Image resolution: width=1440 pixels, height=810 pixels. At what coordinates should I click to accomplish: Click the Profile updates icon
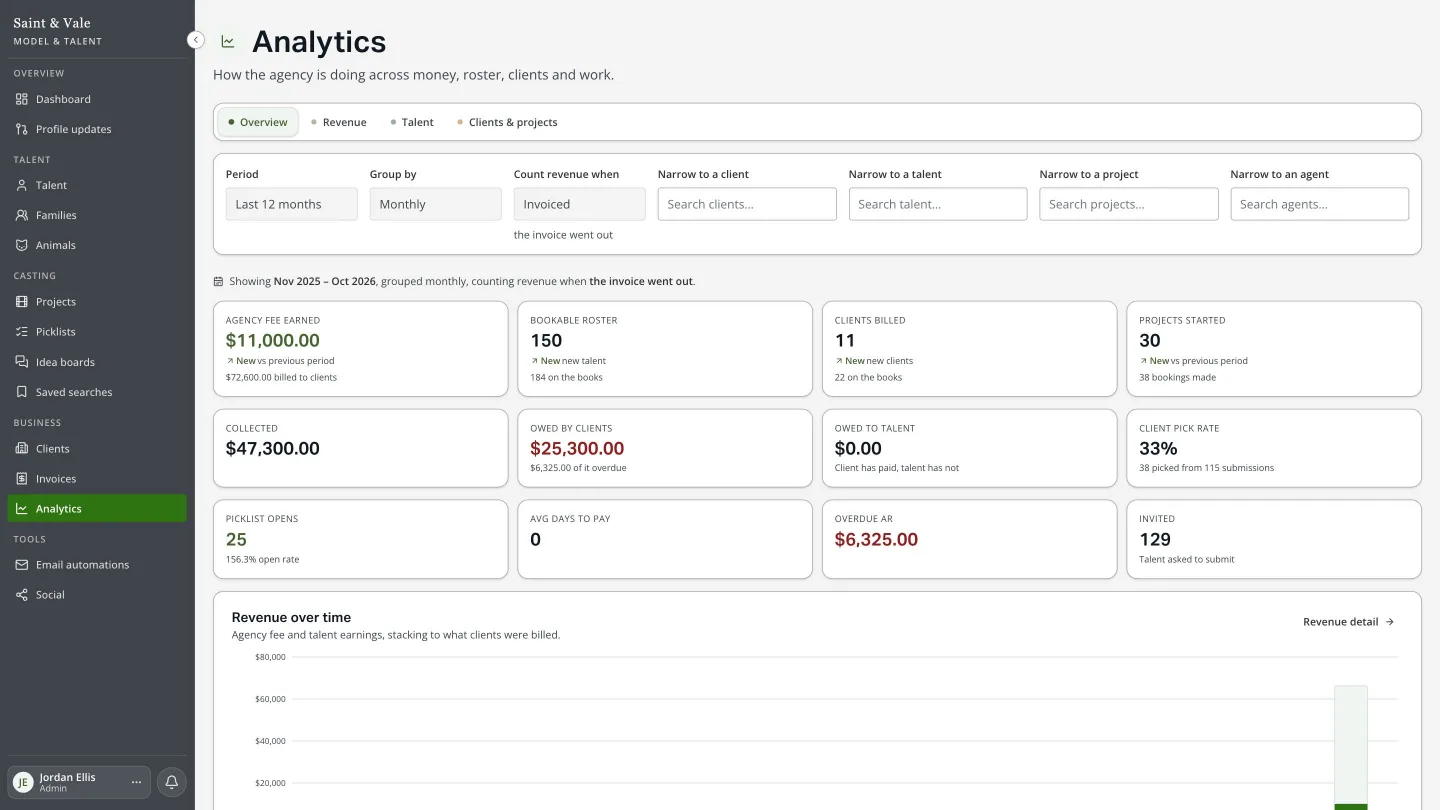(x=22, y=129)
